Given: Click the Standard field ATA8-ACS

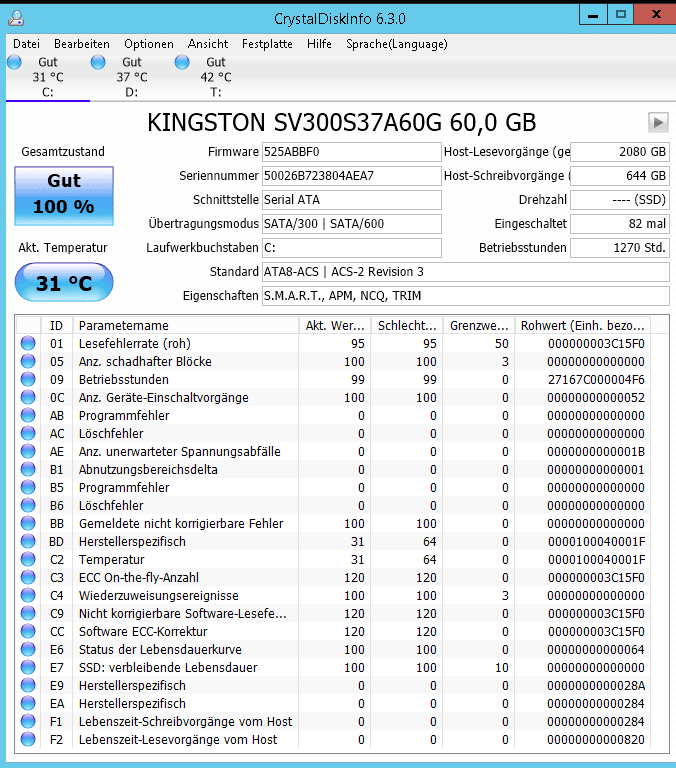Looking at the screenshot, I should pos(466,272).
